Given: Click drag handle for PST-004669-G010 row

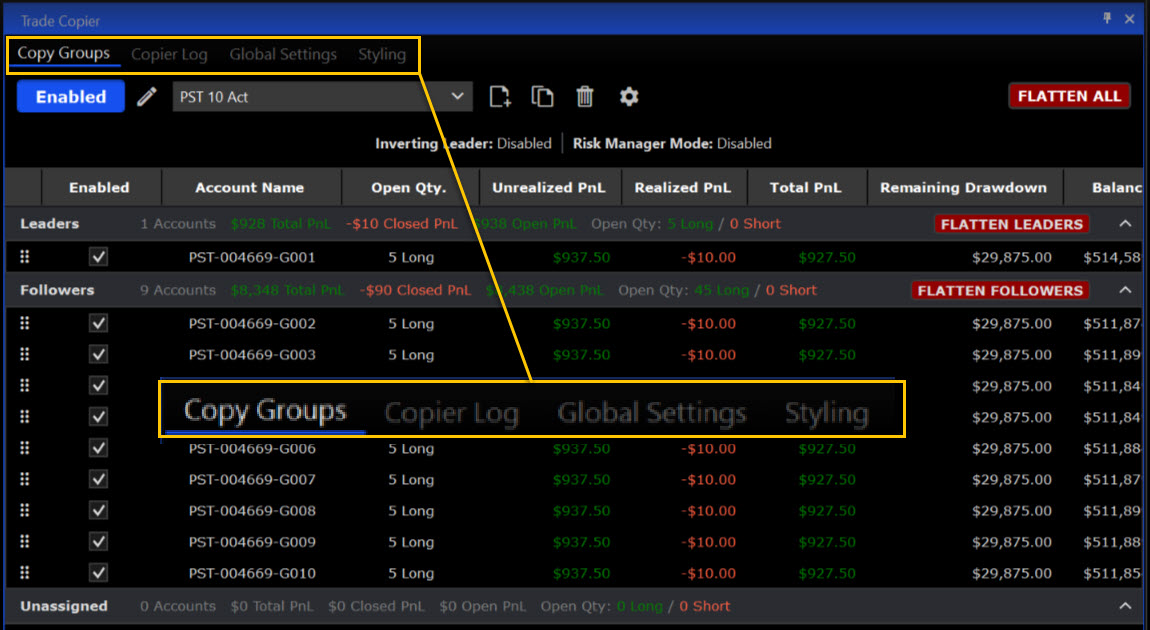Looking at the screenshot, I should (x=25, y=573).
